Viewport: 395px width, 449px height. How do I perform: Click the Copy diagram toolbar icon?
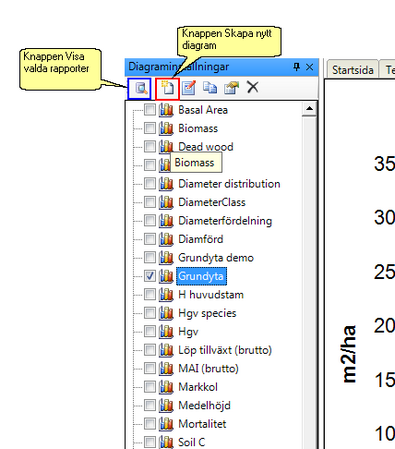[x=210, y=88]
